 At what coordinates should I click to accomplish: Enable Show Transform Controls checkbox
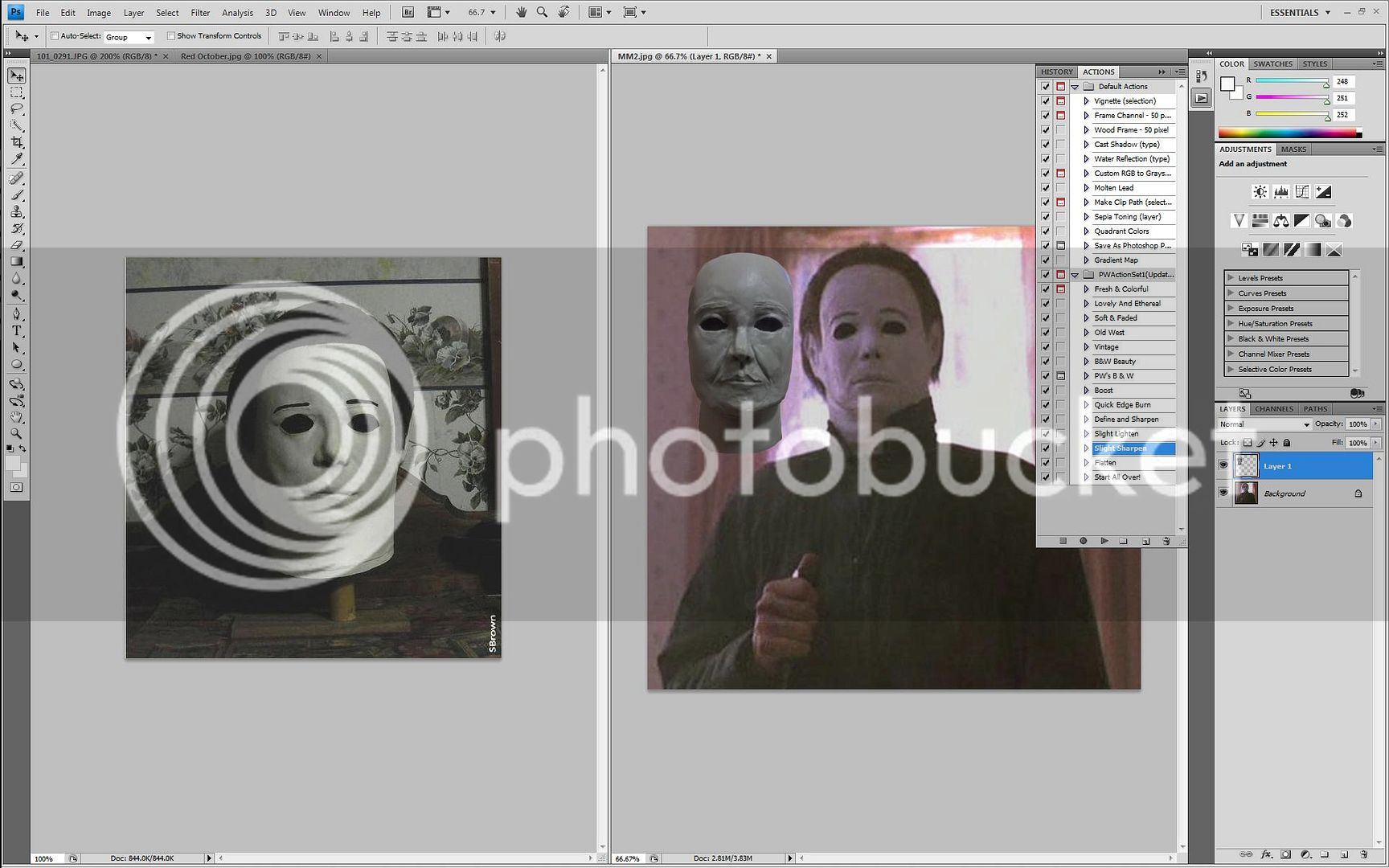tap(170, 36)
